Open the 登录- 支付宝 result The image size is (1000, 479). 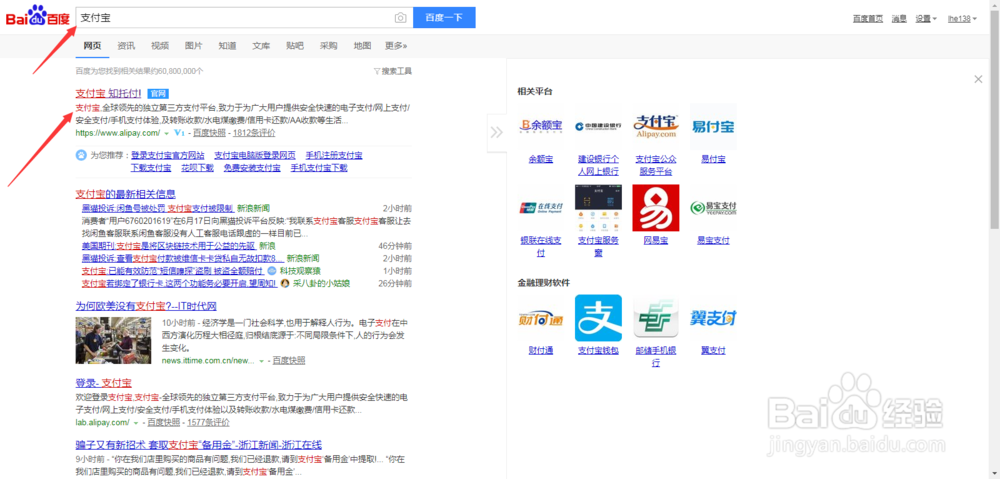click(x=103, y=383)
